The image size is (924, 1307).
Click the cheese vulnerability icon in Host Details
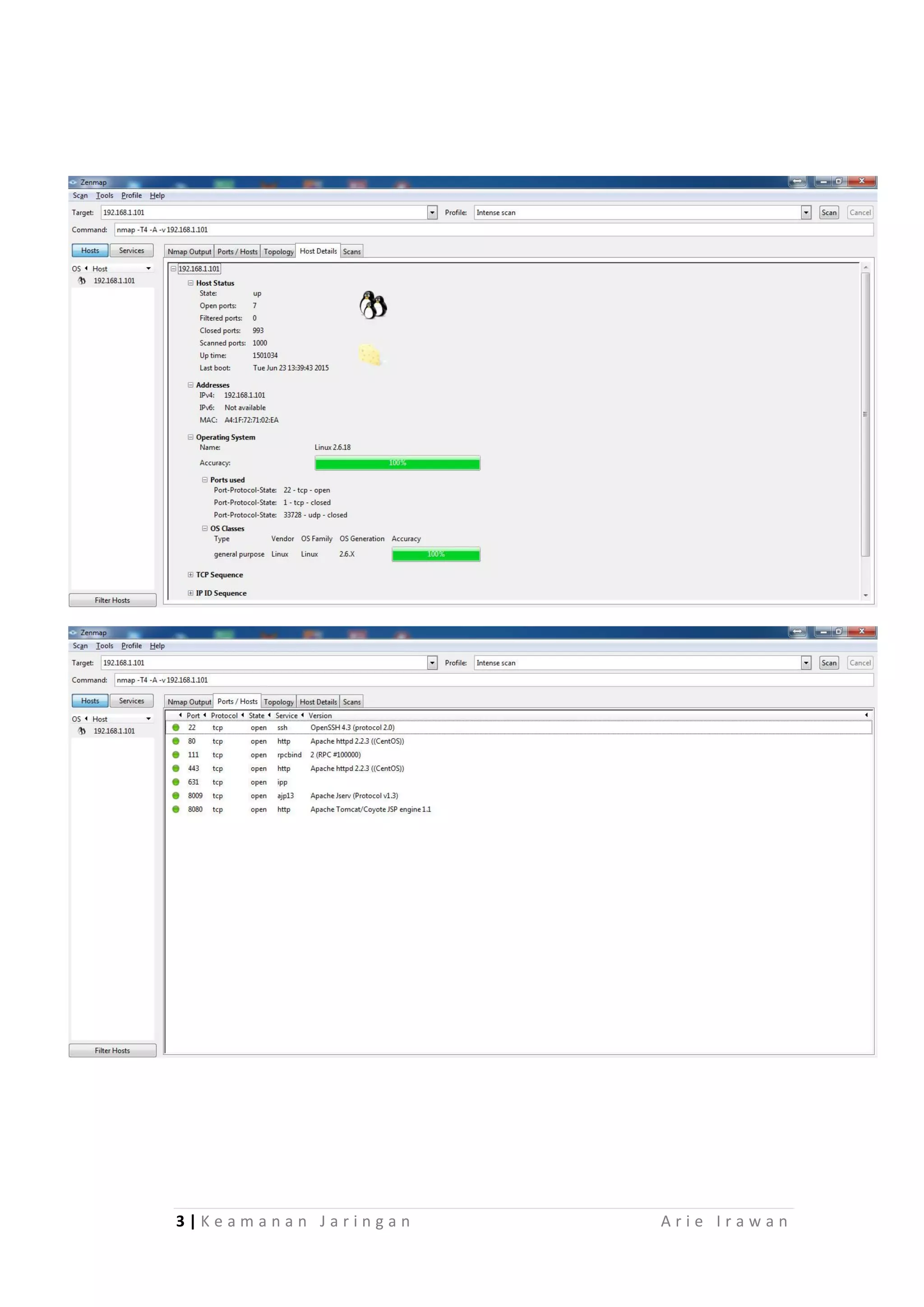pos(370,354)
